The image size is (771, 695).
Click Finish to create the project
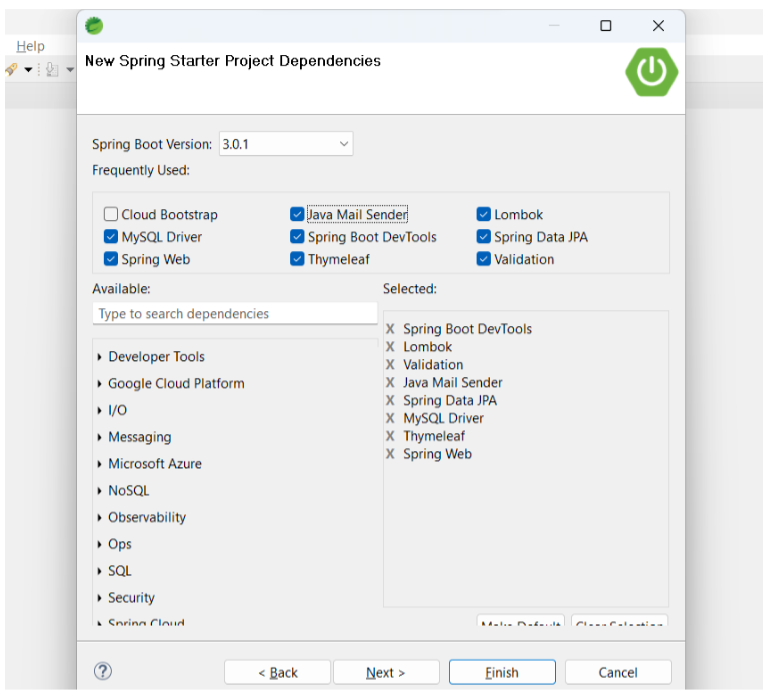502,672
